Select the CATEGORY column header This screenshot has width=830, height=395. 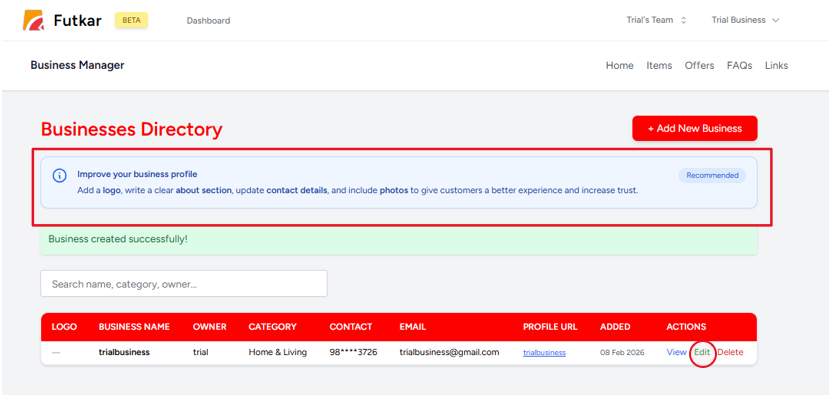point(273,327)
